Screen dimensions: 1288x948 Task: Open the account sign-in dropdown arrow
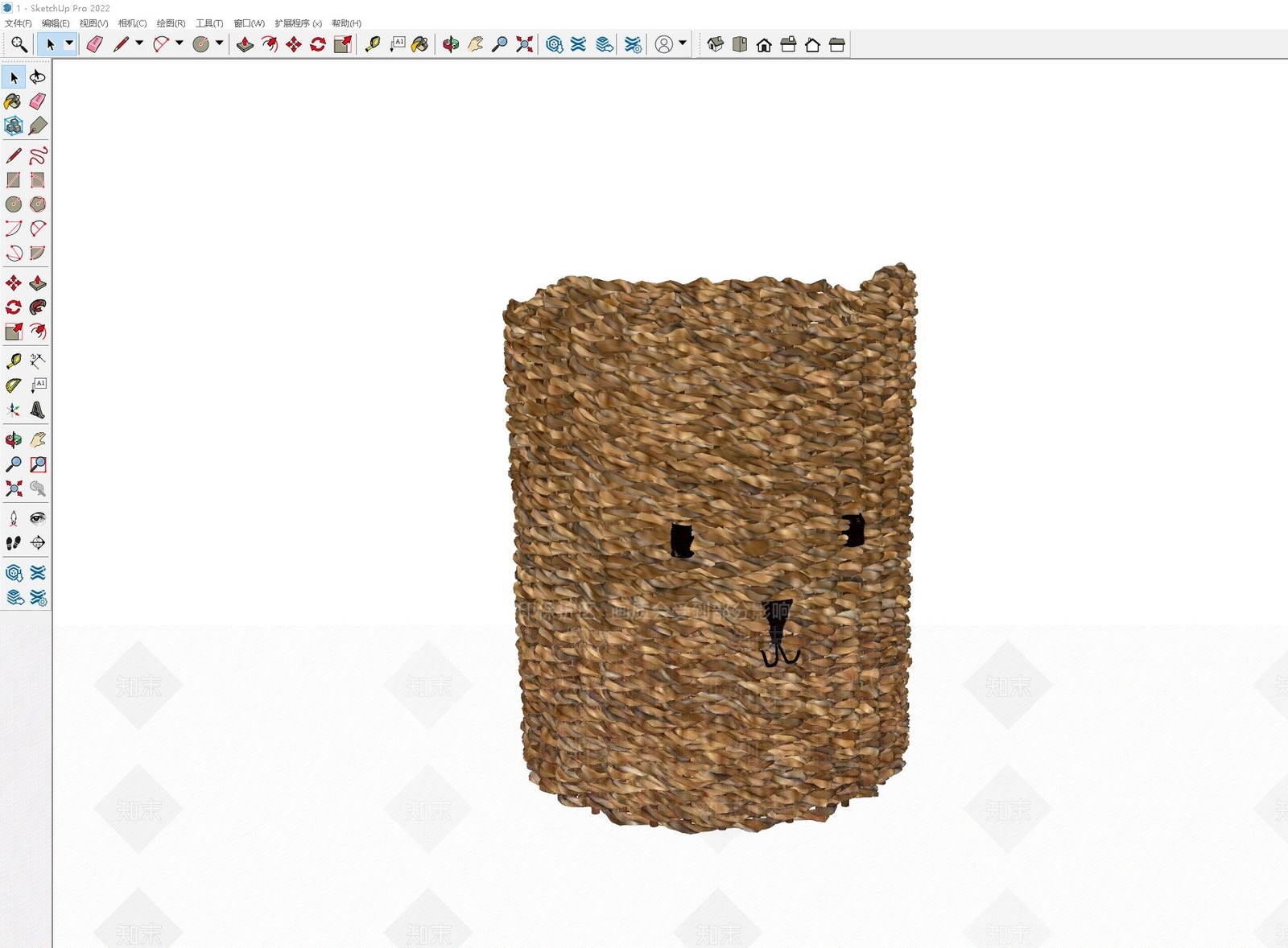pyautogui.click(x=683, y=43)
